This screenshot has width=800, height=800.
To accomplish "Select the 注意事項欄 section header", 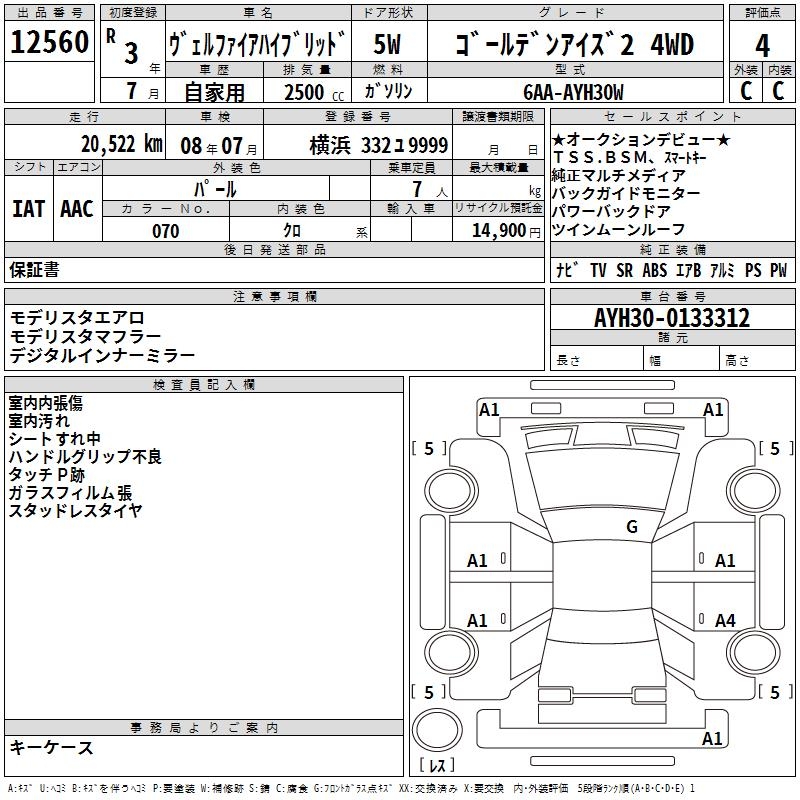I will [x=274, y=296].
